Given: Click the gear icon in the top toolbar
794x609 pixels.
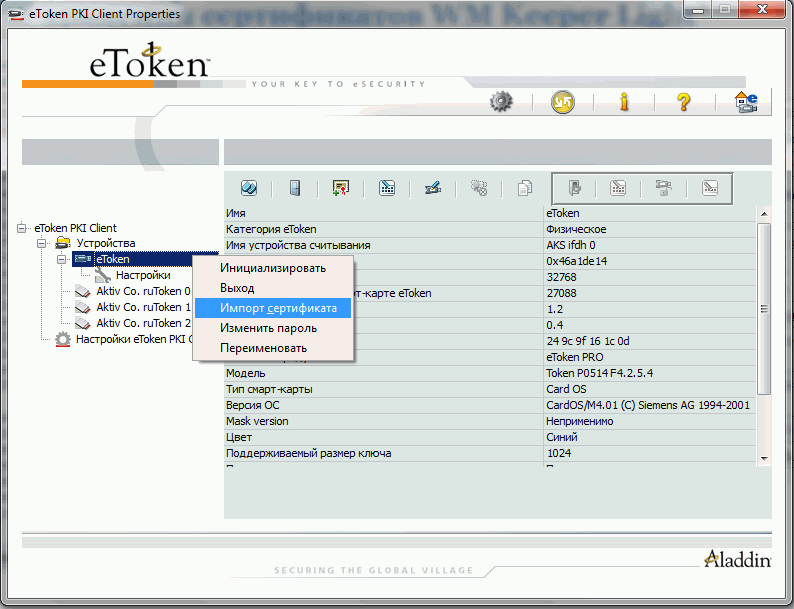Looking at the screenshot, I should click(501, 101).
